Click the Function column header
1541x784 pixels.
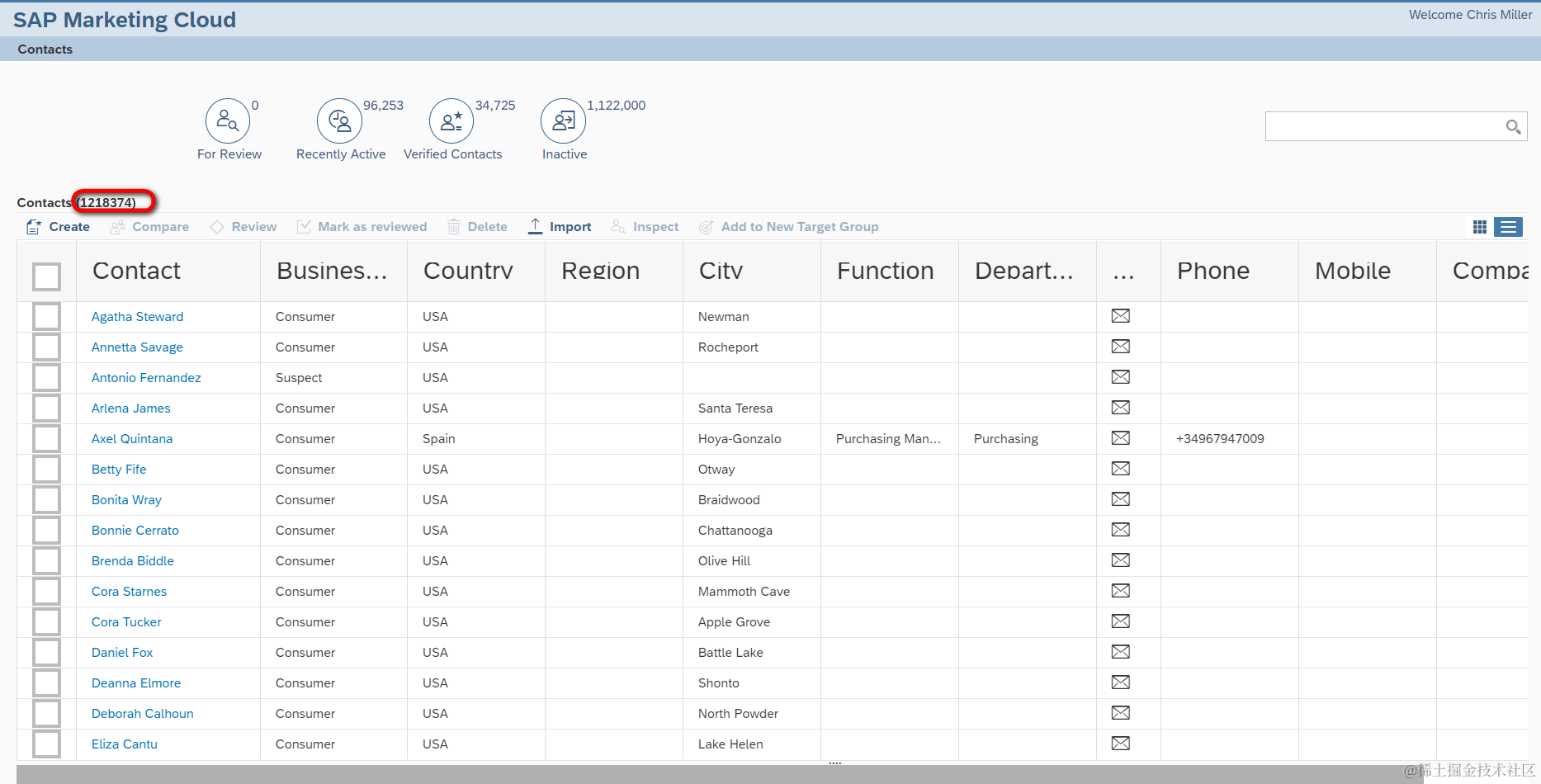(890, 271)
